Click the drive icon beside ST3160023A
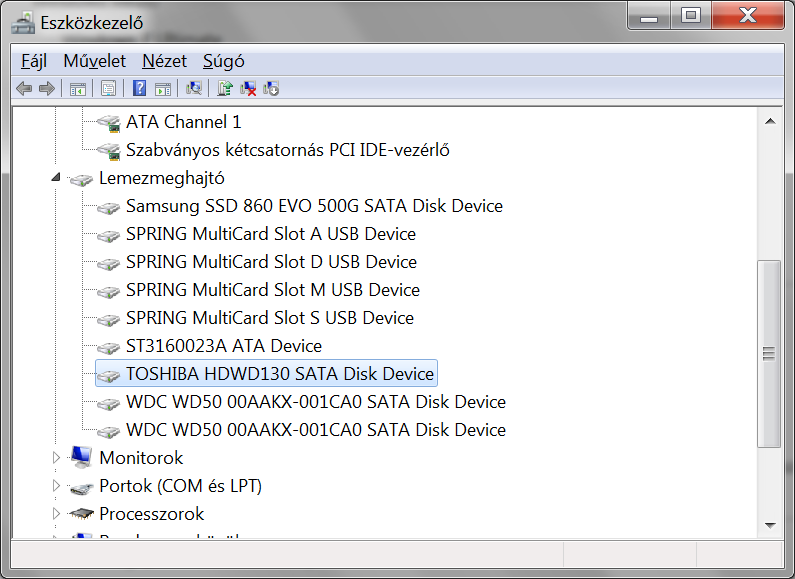 [x=108, y=347]
